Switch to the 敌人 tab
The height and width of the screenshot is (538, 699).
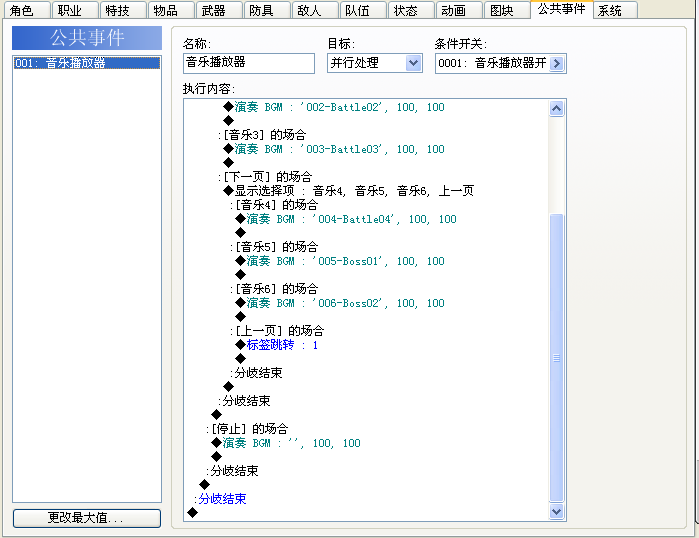point(315,10)
